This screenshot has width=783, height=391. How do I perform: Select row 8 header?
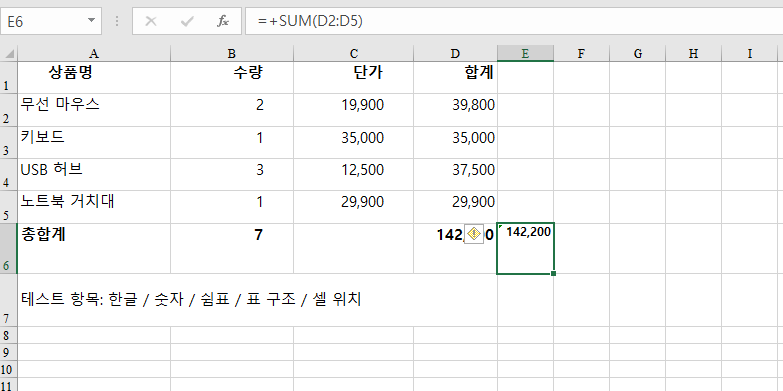click(x=8, y=335)
